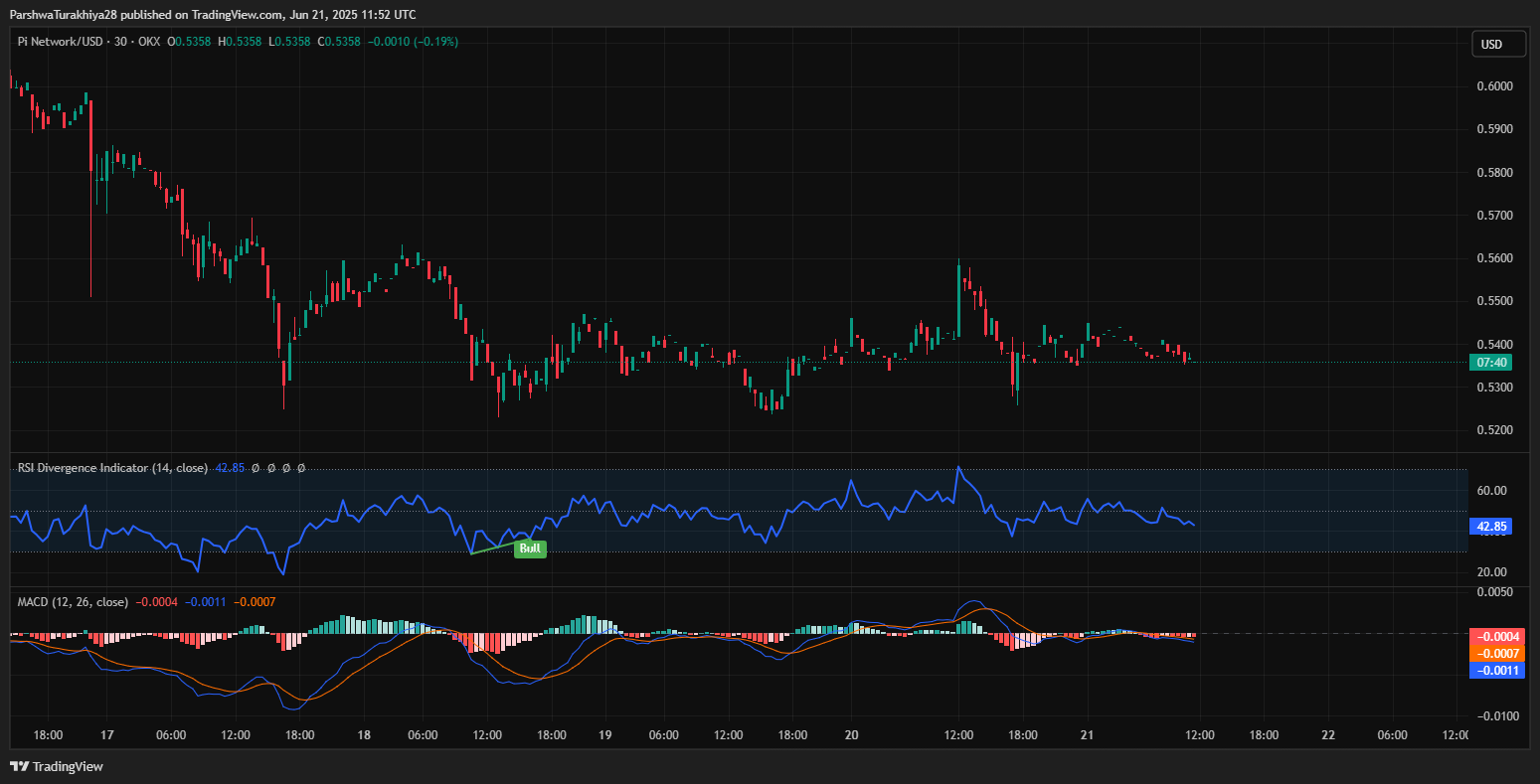Select the MACD (12, 26, close) legend title
This screenshot has height=784, width=1540.
tap(73, 601)
